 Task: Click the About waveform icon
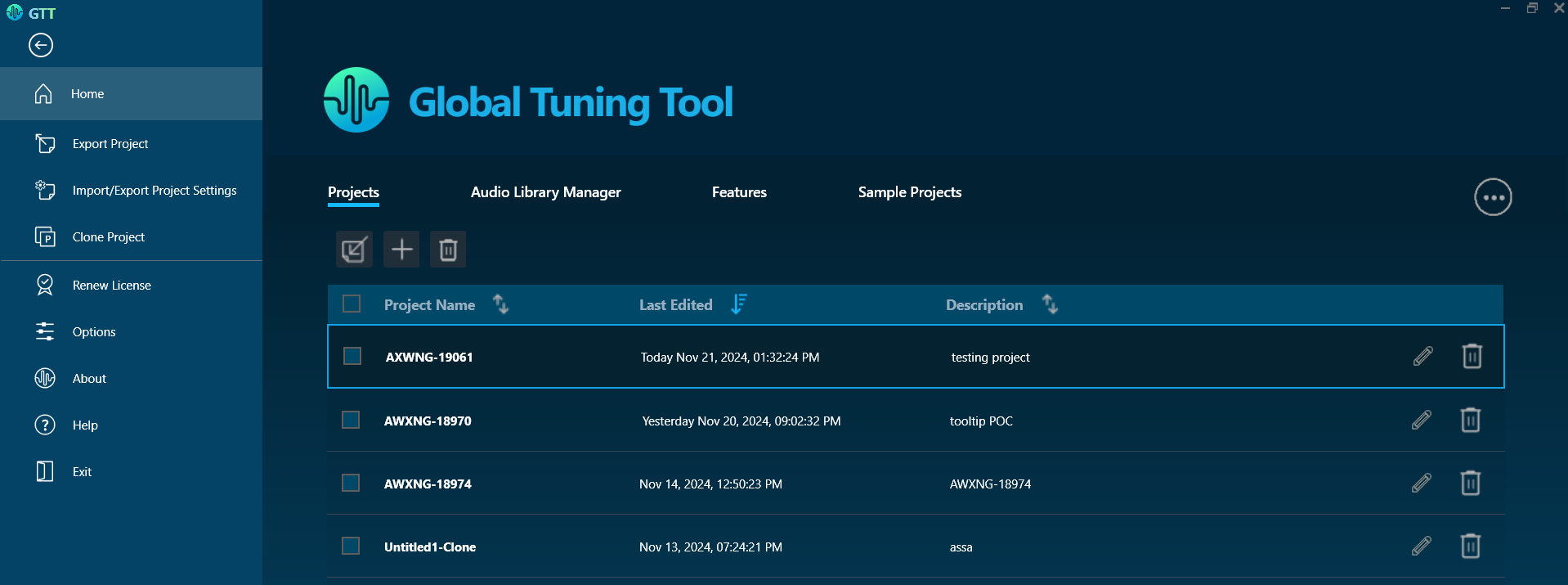pyautogui.click(x=45, y=378)
